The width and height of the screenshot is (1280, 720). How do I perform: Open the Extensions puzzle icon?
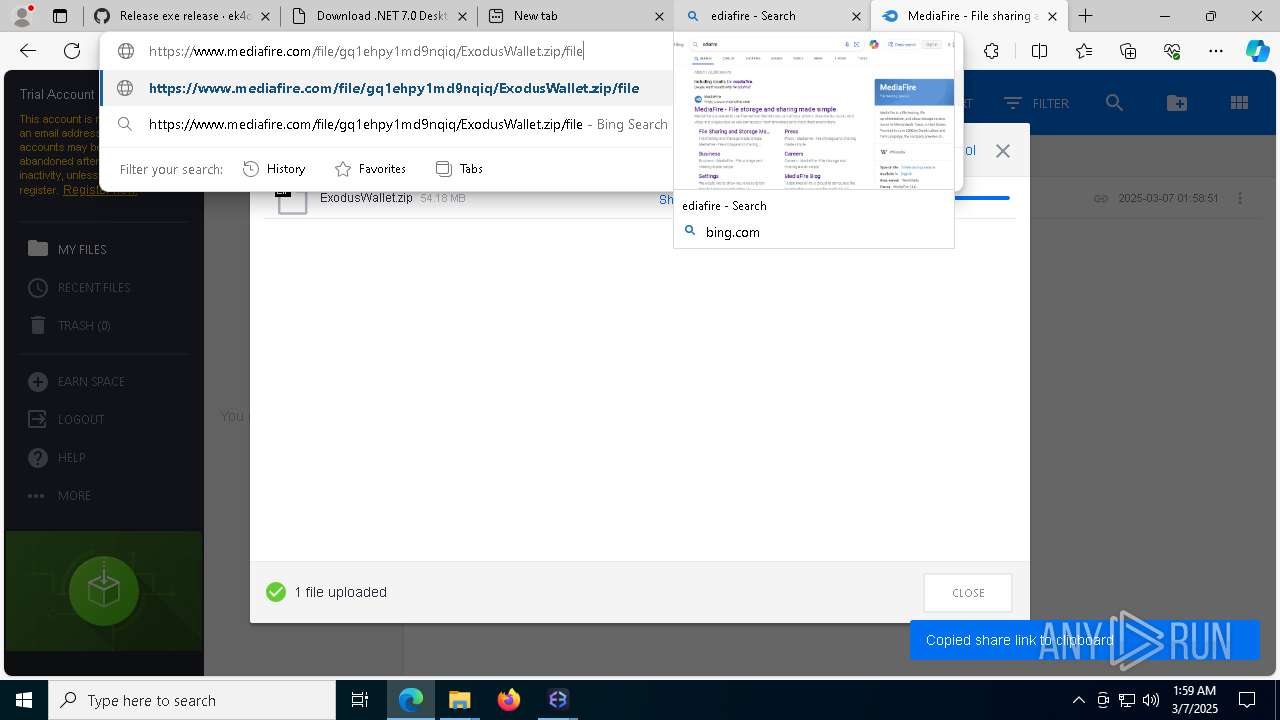[x=991, y=51]
